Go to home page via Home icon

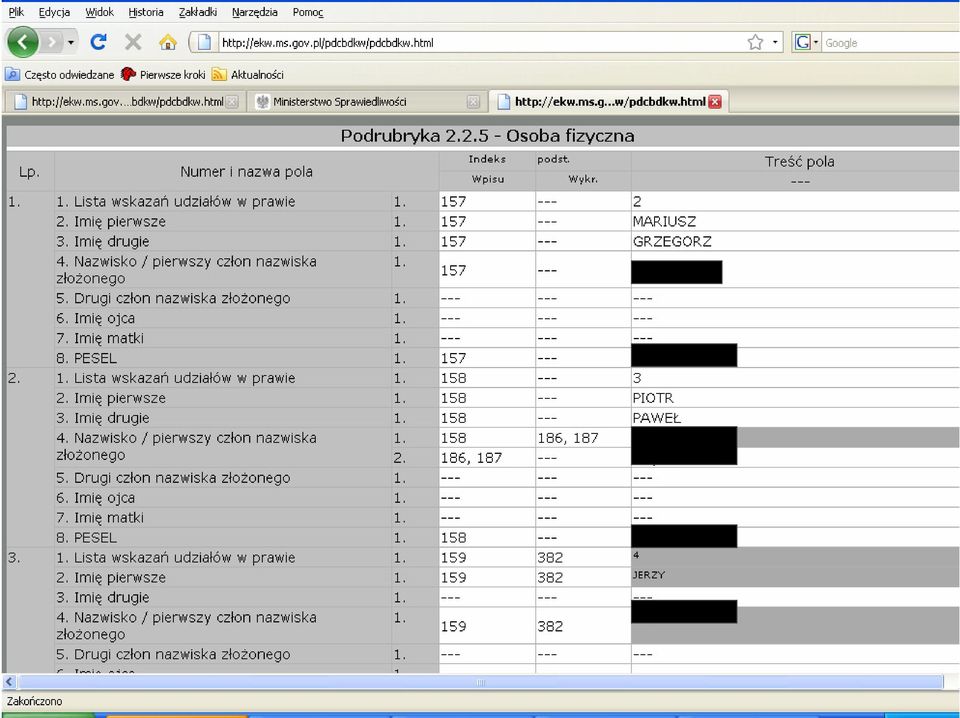tap(167, 42)
